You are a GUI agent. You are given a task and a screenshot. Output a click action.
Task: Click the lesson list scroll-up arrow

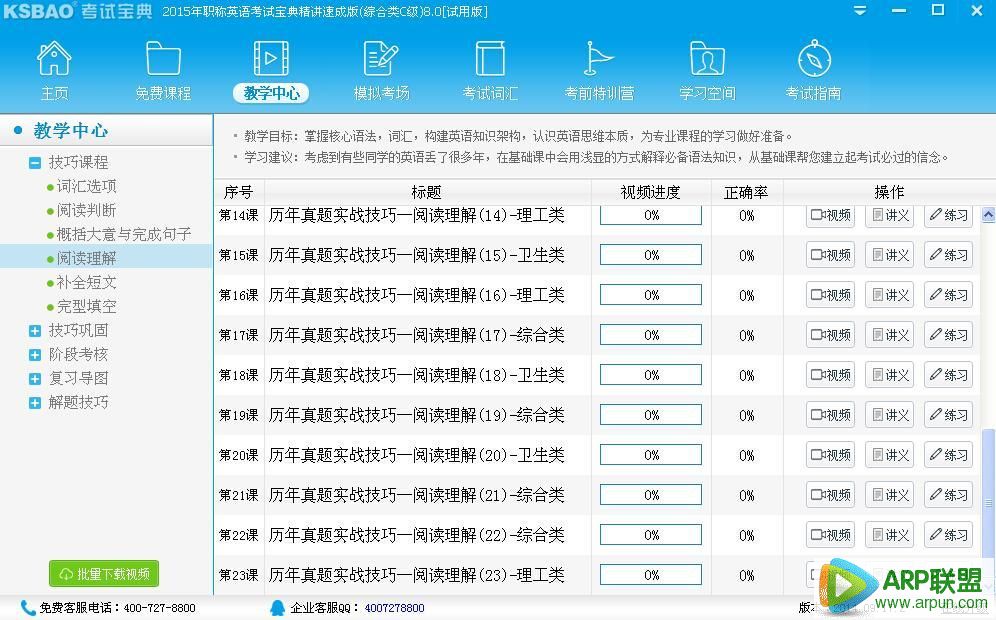tap(988, 215)
